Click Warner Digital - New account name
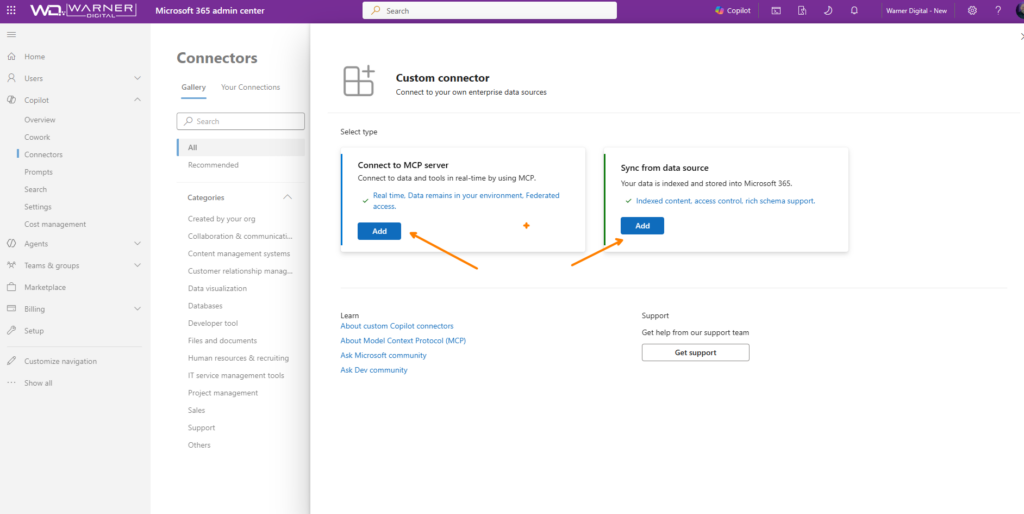The width and height of the screenshot is (1024, 514). tap(916, 10)
